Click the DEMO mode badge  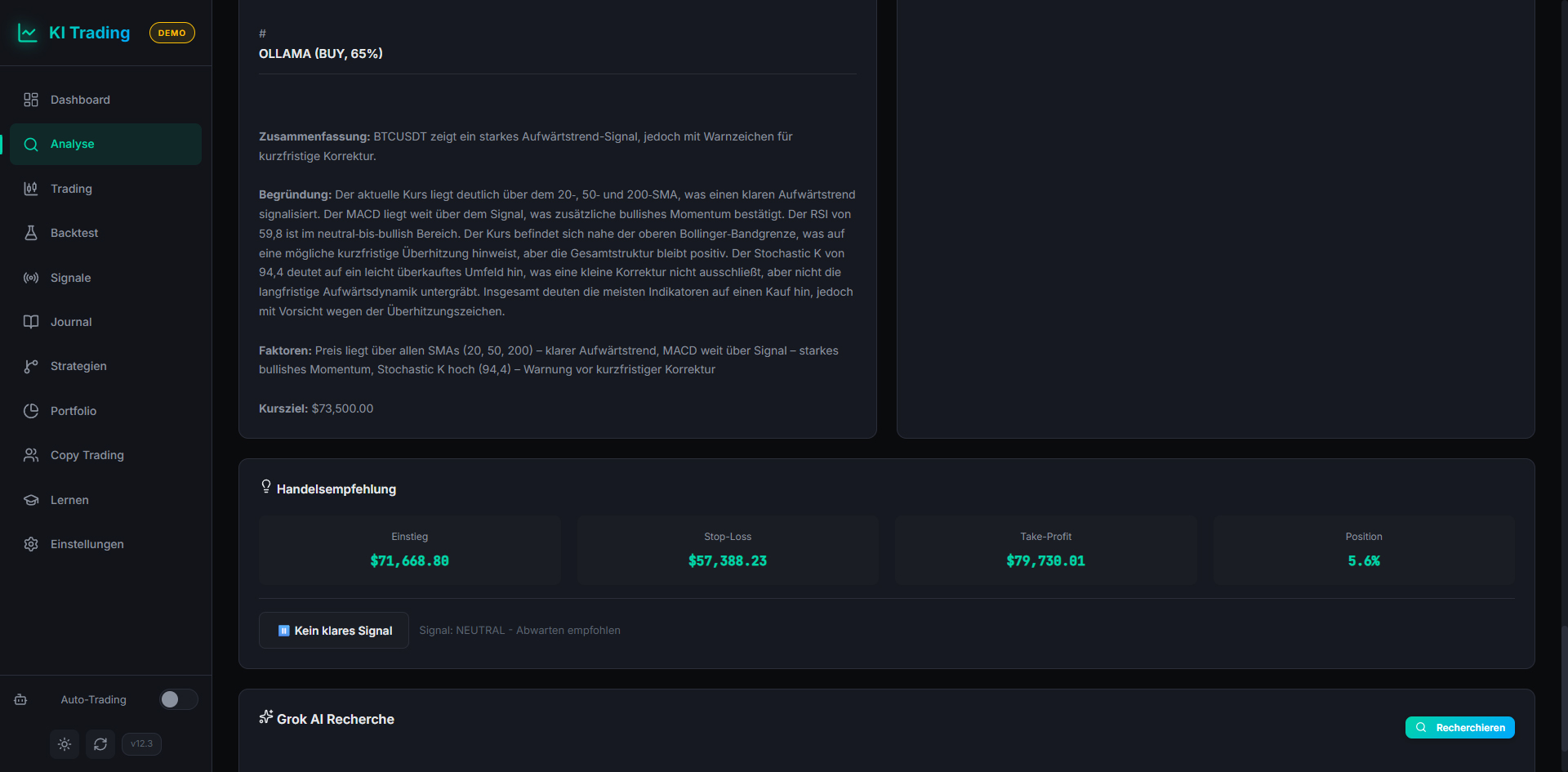pyautogui.click(x=171, y=33)
